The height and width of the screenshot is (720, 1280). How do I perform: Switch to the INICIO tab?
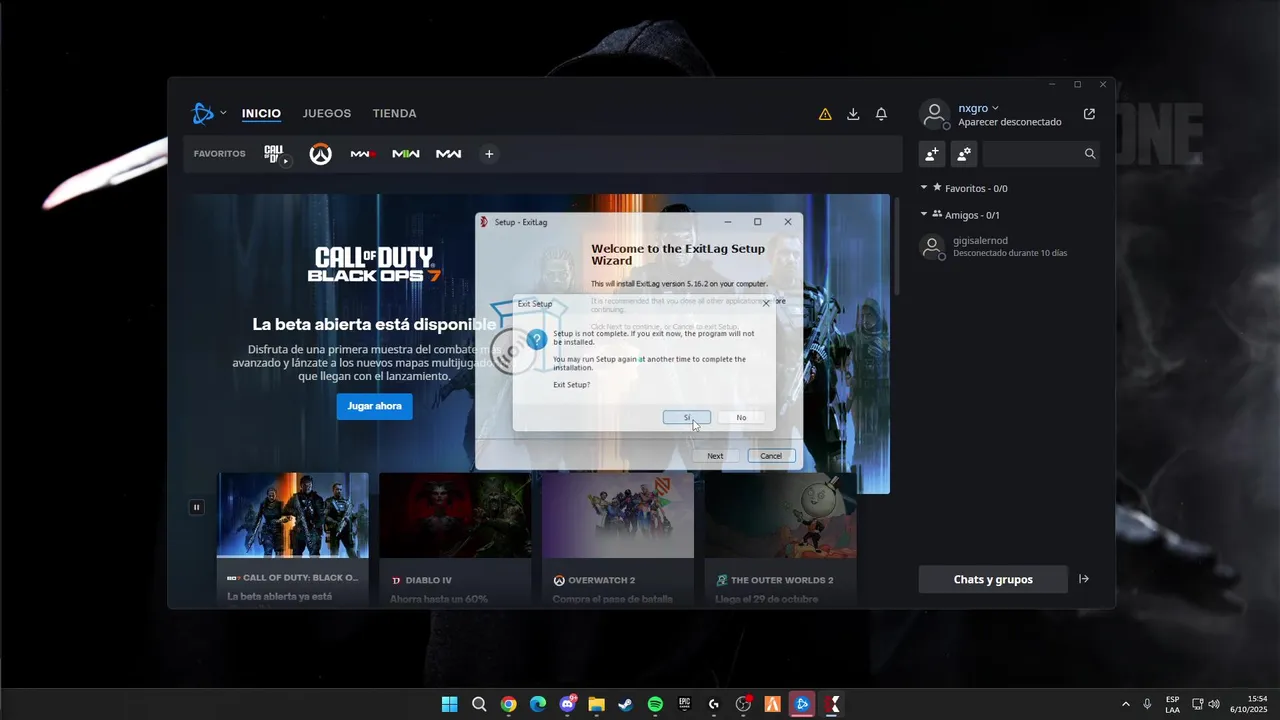pos(261,114)
